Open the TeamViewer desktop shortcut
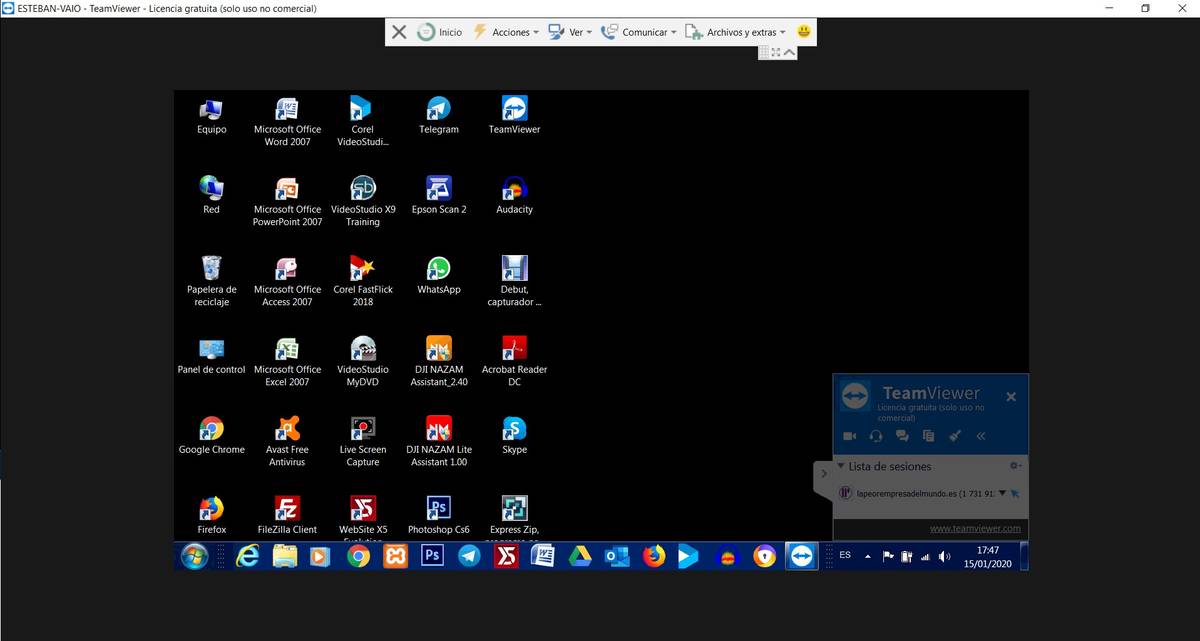Screen dimensions: 1200x641 tap(514, 116)
